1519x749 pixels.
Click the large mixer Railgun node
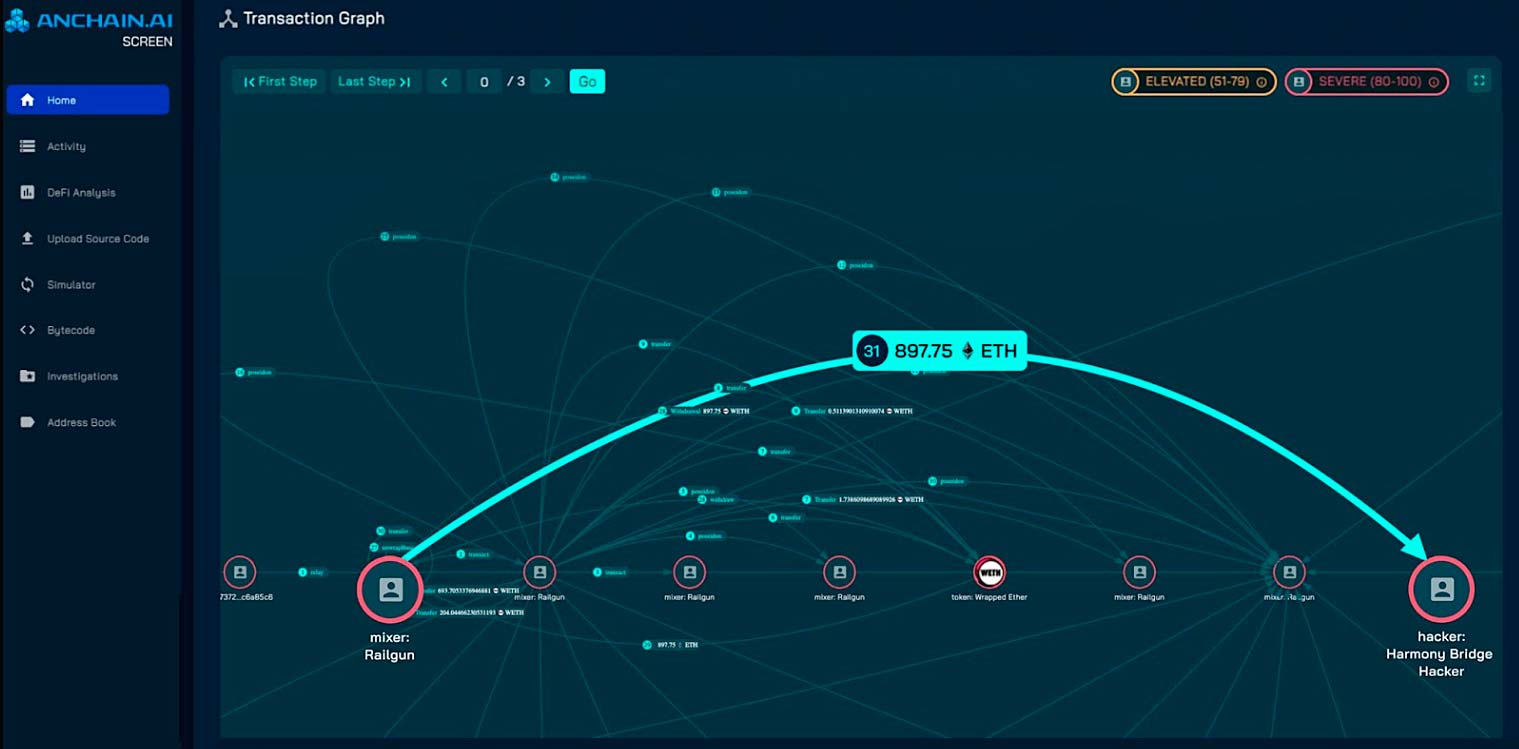point(390,590)
